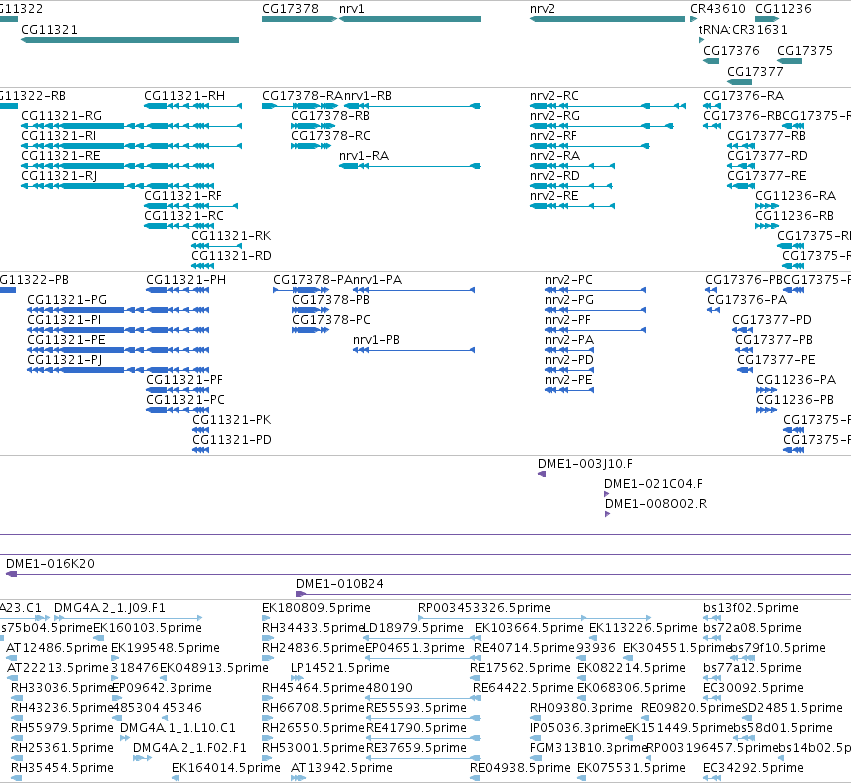The width and height of the screenshot is (851, 783).
Task: Select the CG11321-PK protein label
Action: point(232,420)
